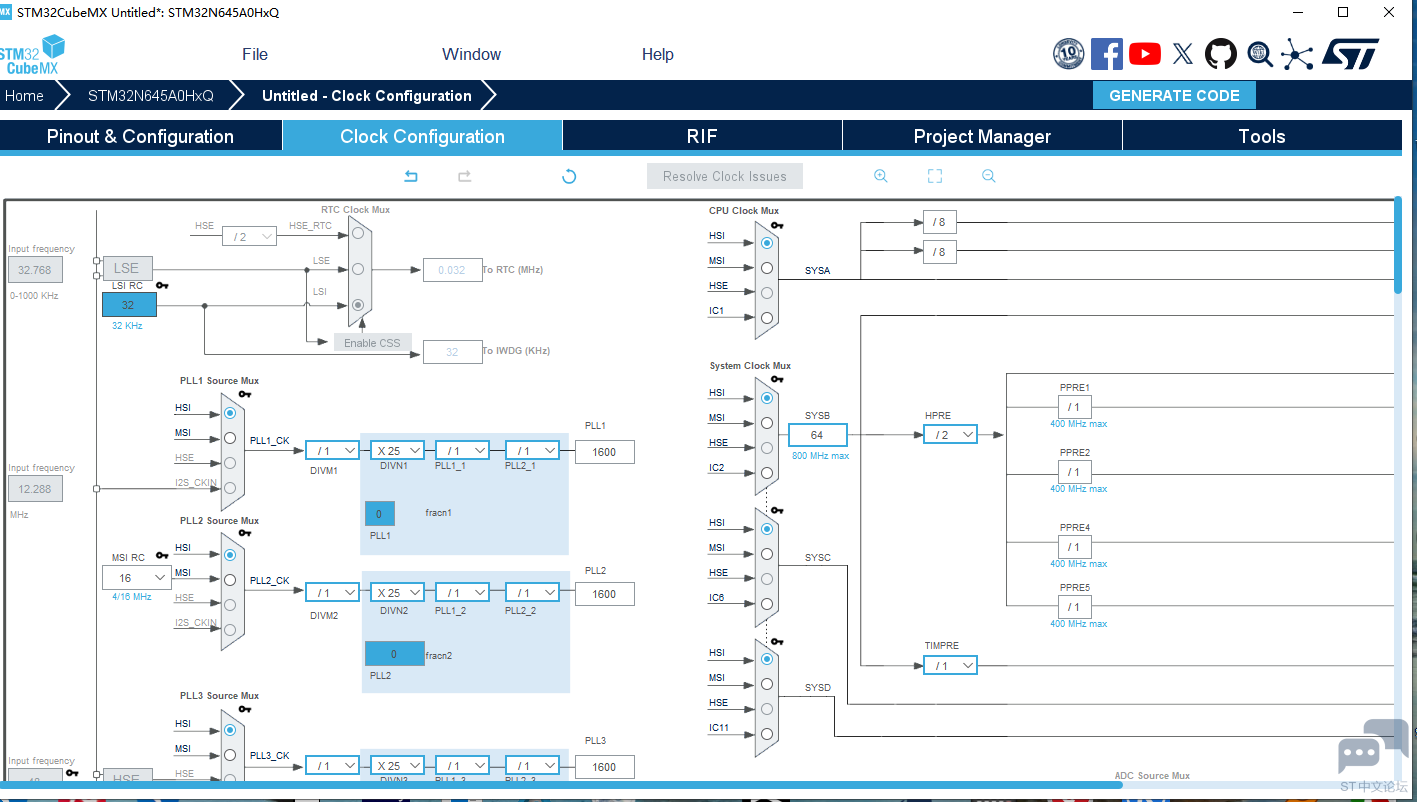
Task: Click the SYSB frequency field showing 64
Action: tap(817, 435)
